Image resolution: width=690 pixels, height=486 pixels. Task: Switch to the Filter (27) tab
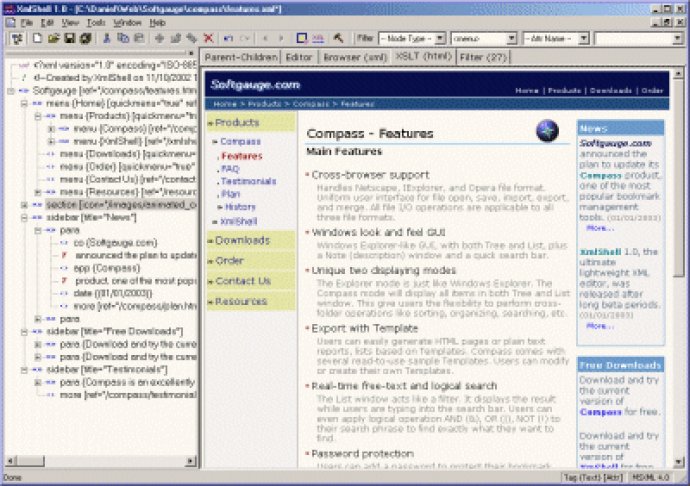tap(483, 57)
